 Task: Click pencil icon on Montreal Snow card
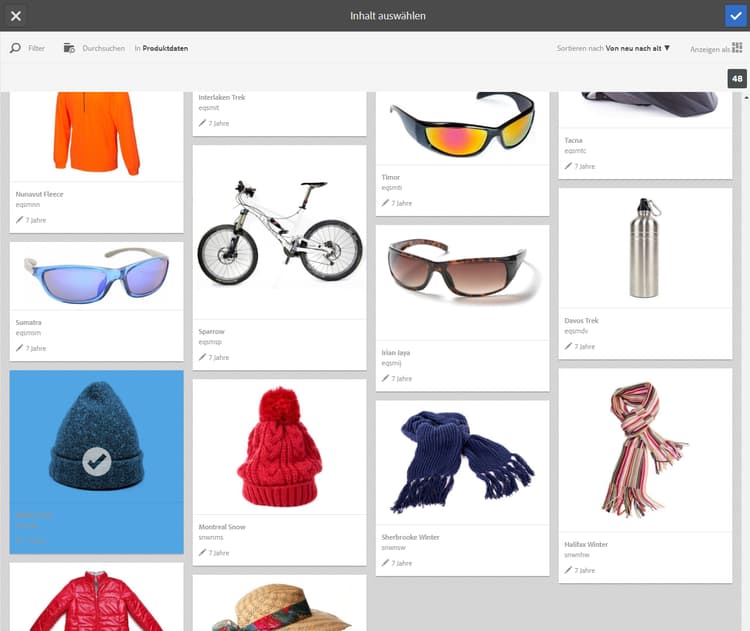click(x=202, y=552)
